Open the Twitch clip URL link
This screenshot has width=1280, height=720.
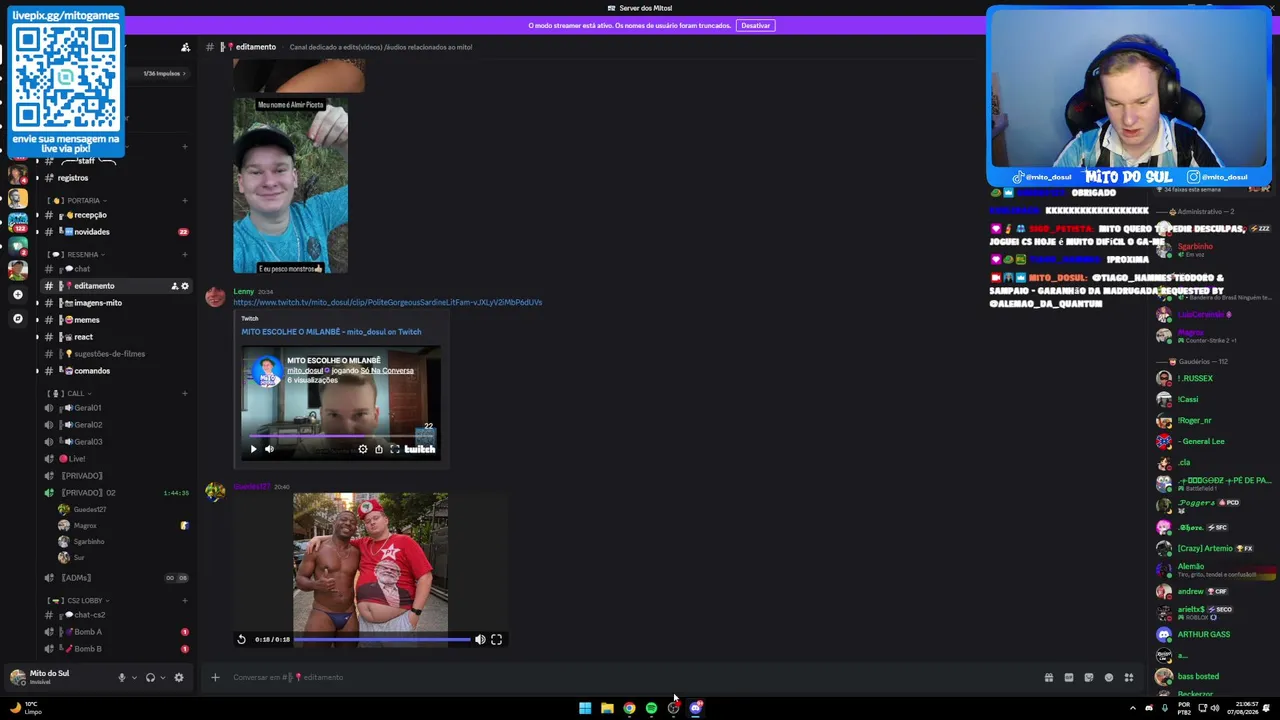click(x=388, y=302)
